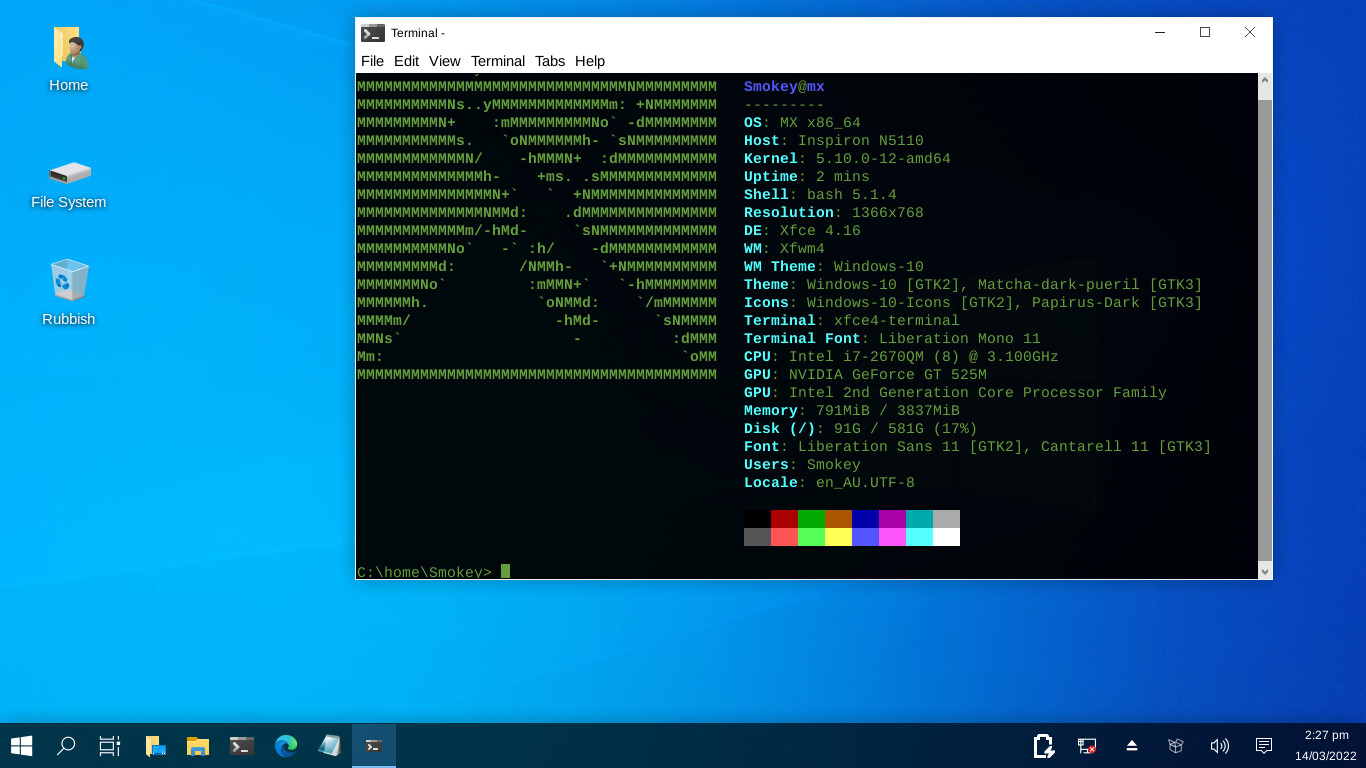Open the Windows-style Start menu

(x=21, y=746)
